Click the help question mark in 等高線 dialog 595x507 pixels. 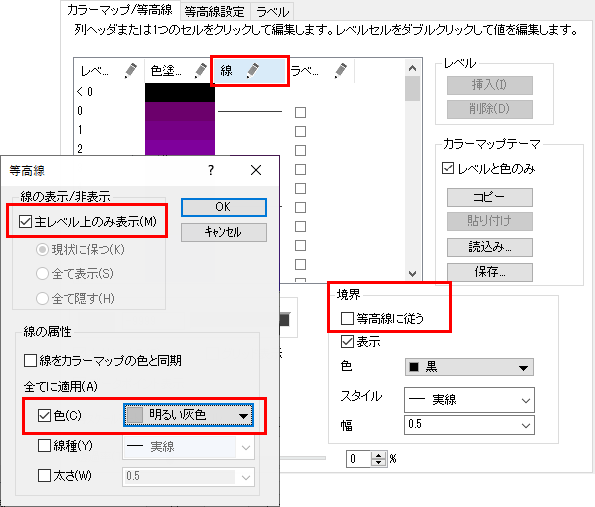tap(211, 170)
